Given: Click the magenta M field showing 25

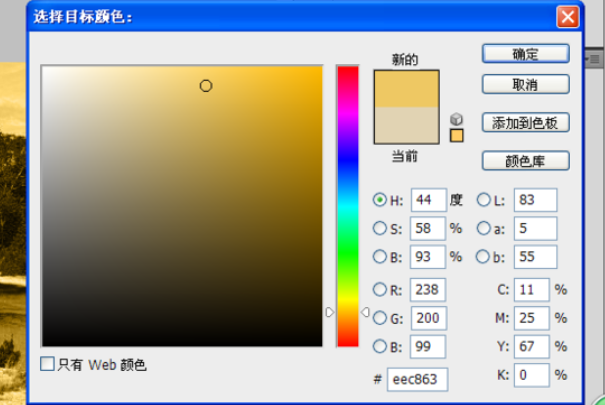Looking at the screenshot, I should click(532, 318).
